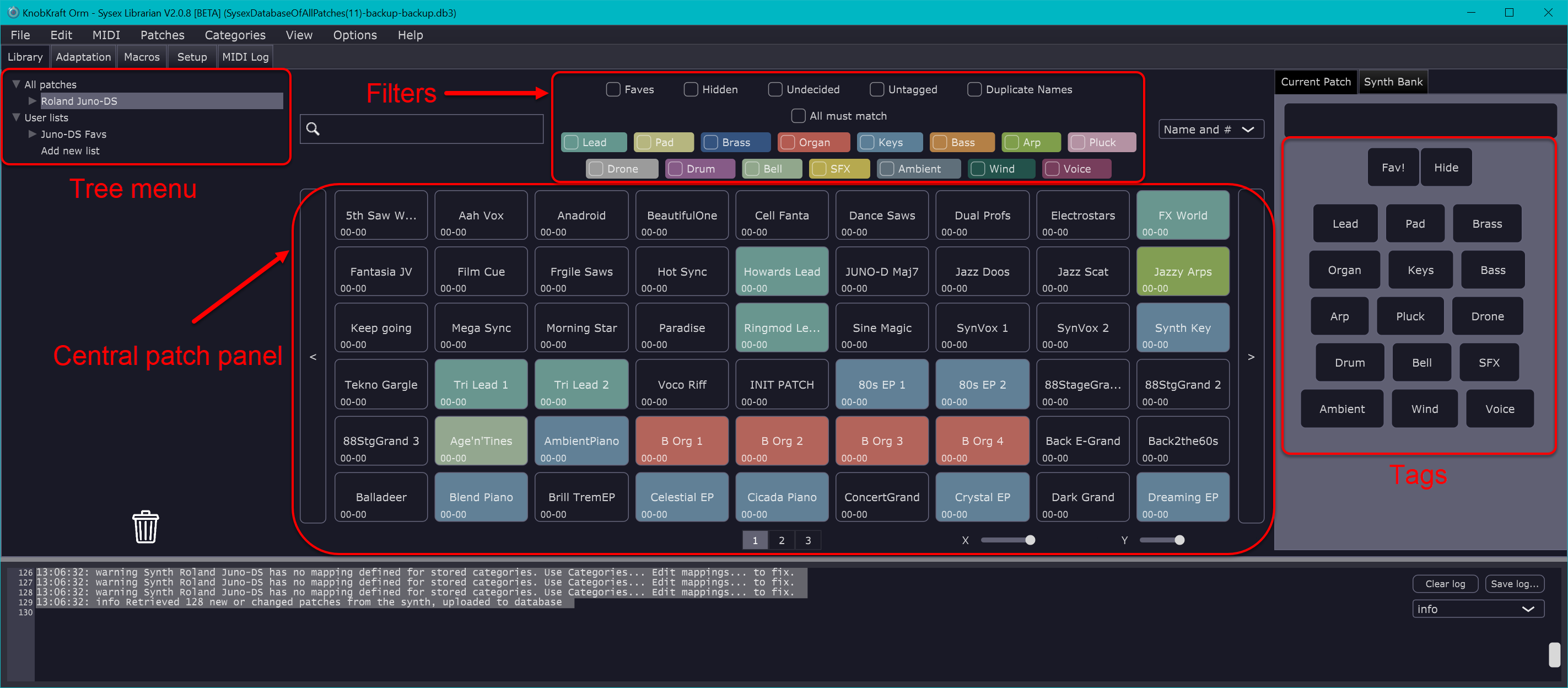The width and height of the screenshot is (1568, 688).
Task: Expand the Roland Juno-DS tree node
Action: pyautogui.click(x=33, y=101)
